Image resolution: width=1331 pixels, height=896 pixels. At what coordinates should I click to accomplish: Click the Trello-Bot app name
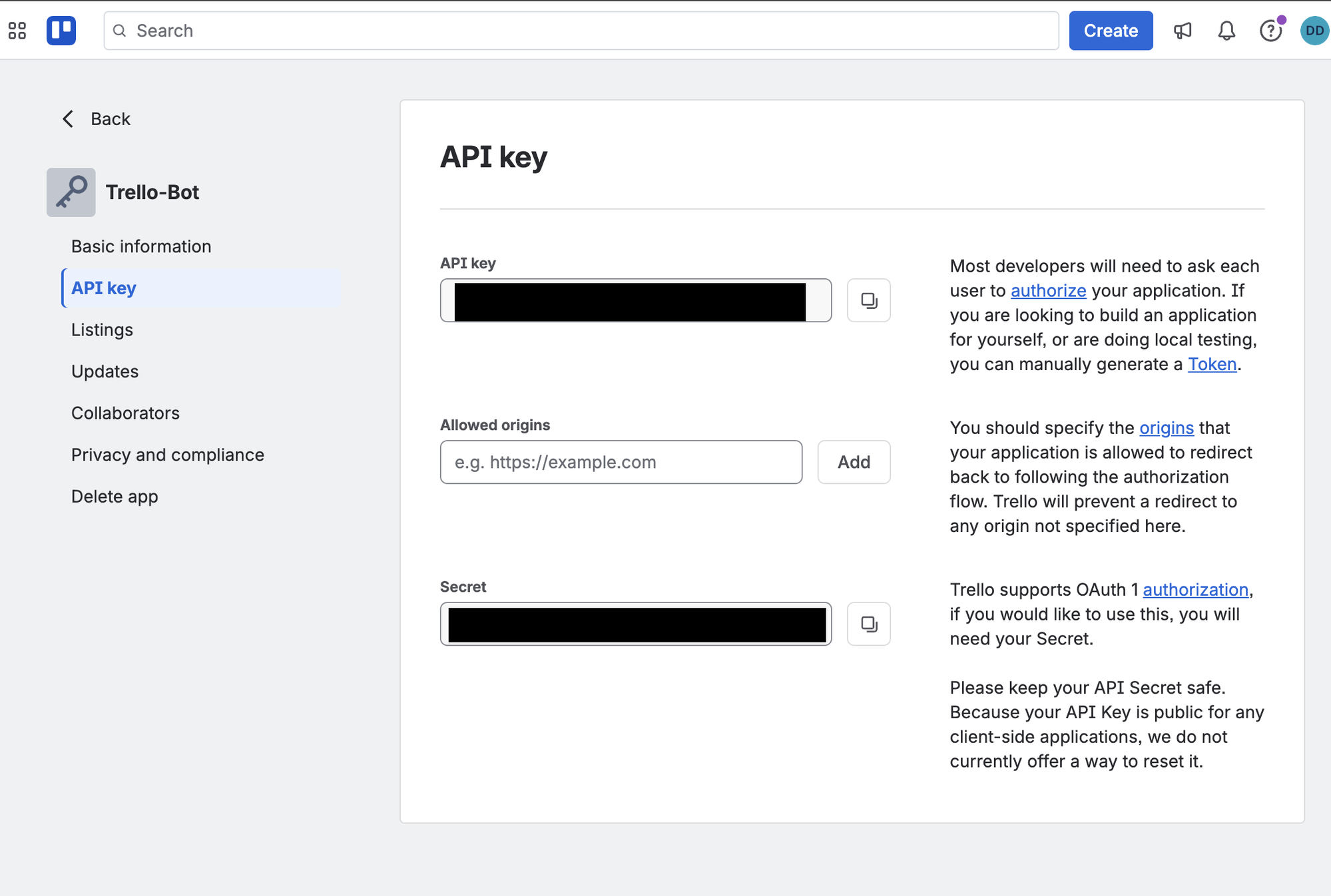tap(152, 192)
